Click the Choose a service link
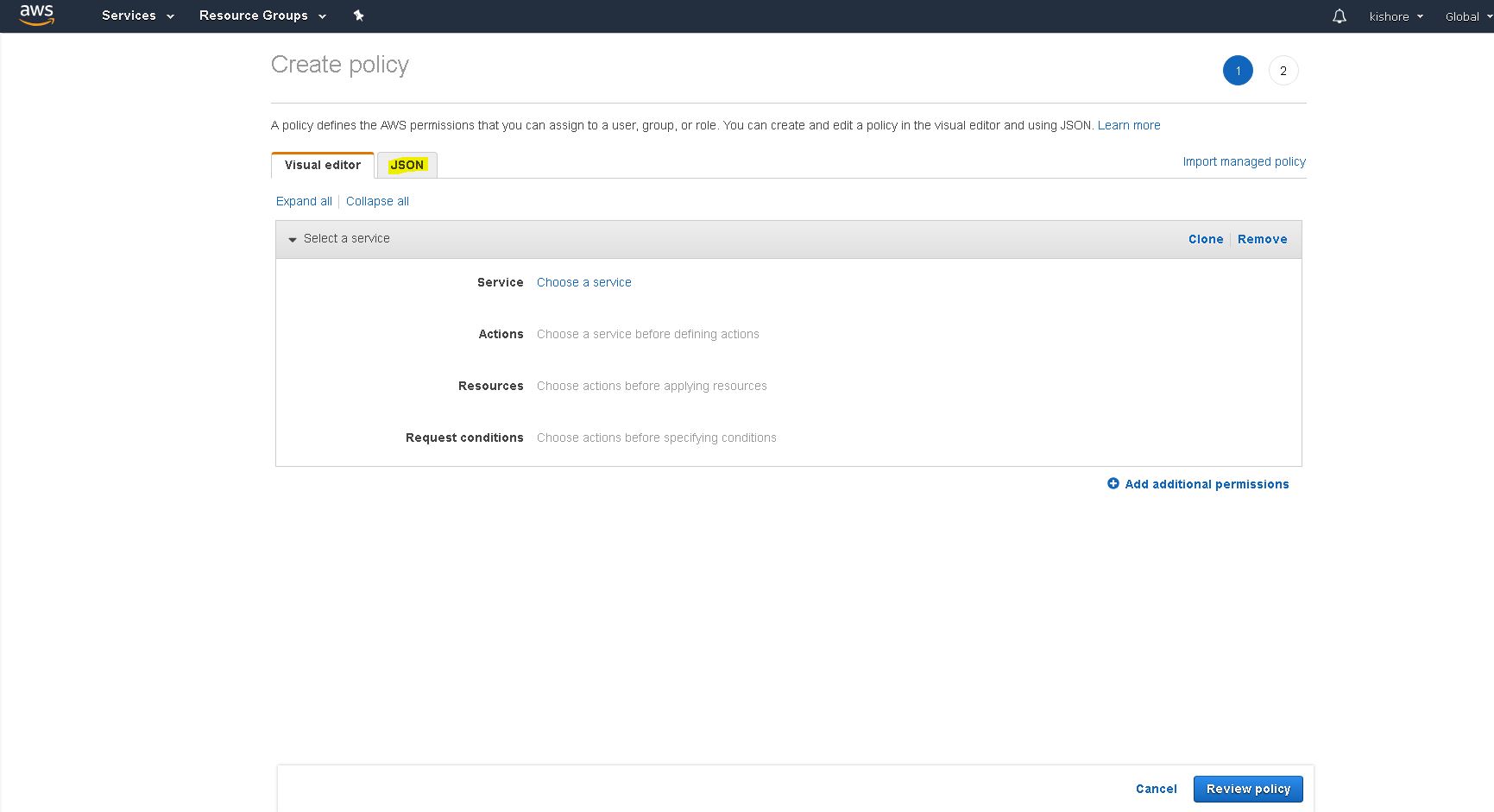Screen dimensions: 1494x812 point(583,282)
